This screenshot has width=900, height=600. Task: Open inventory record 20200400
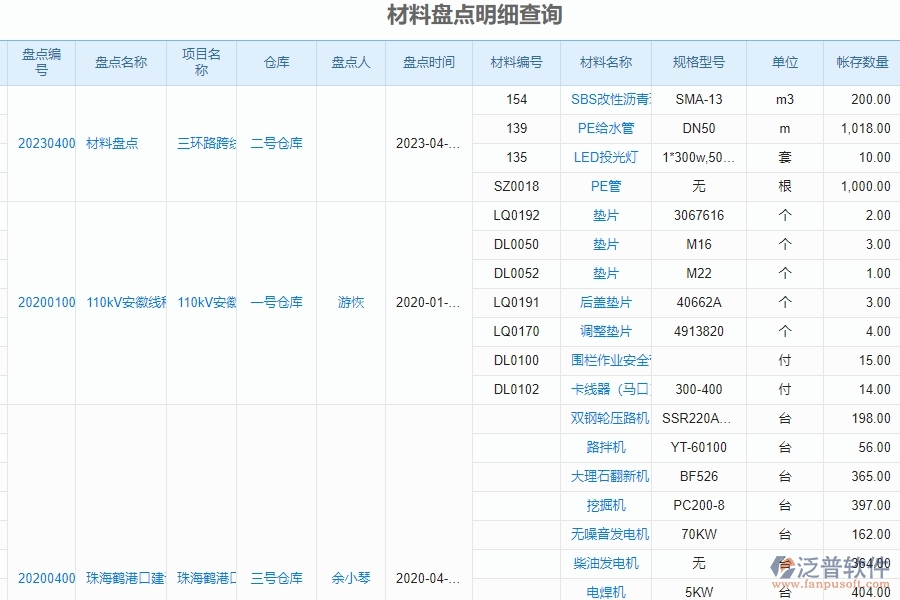pos(46,578)
